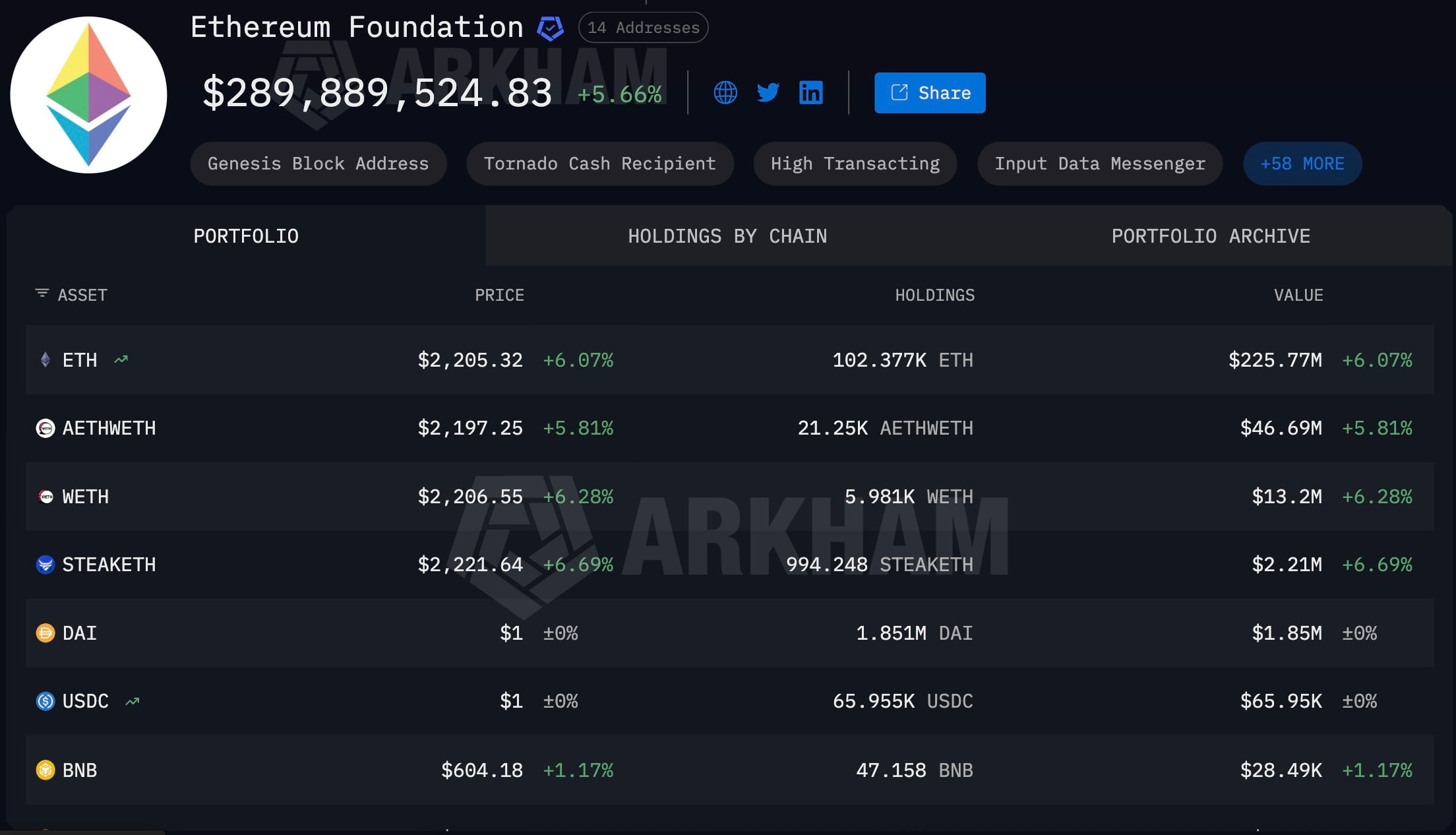Open the asset filter sort icon
1456x835 pixels.
pos(42,294)
